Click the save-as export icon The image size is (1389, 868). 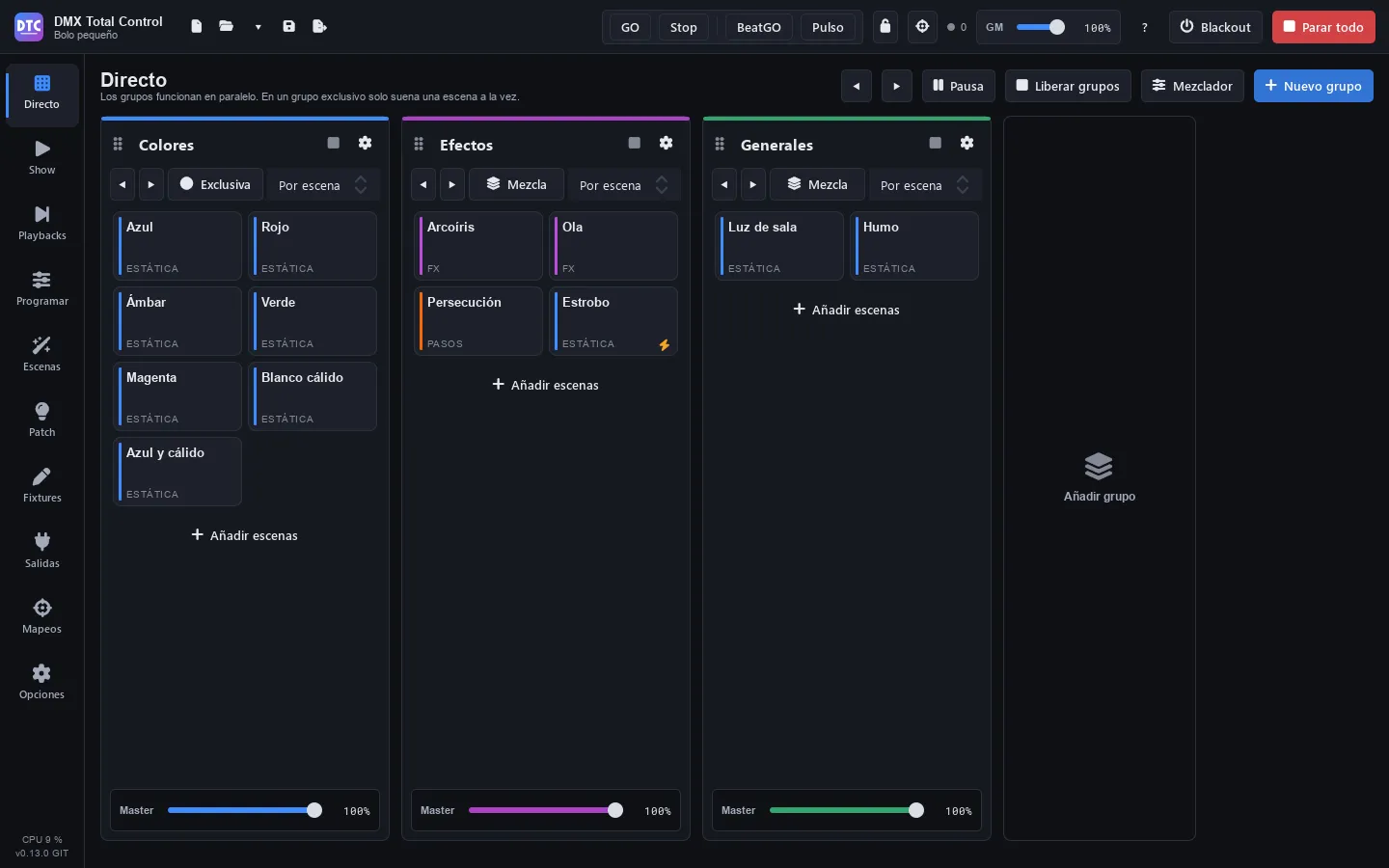320,27
